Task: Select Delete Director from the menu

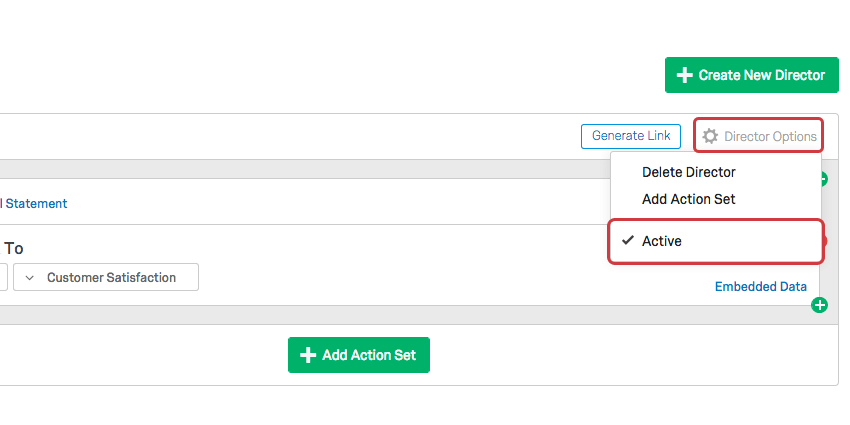Action: (x=688, y=172)
